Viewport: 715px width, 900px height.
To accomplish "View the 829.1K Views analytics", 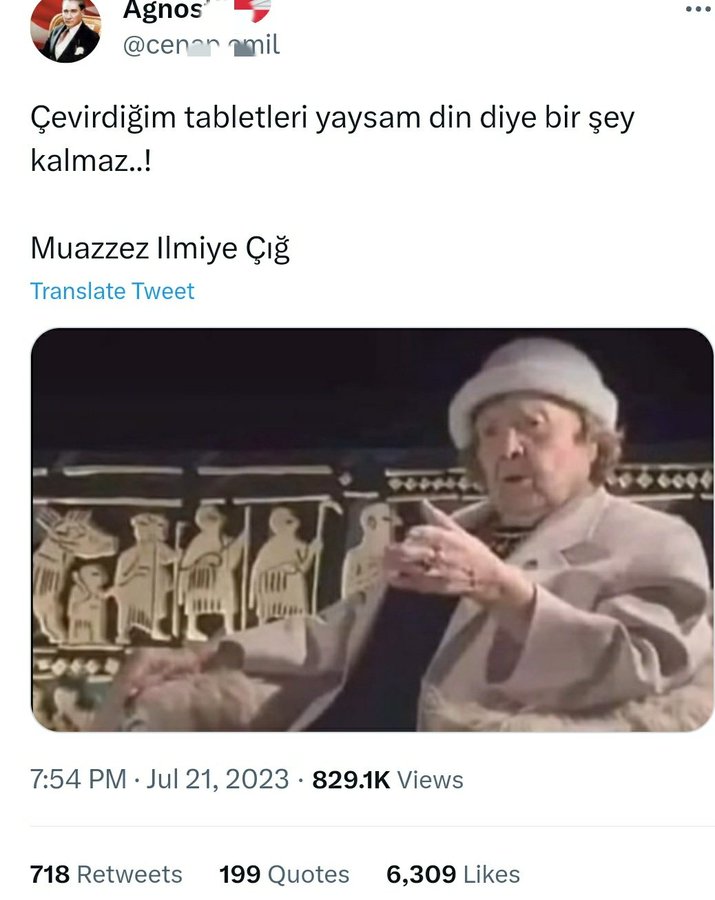I will pyautogui.click(x=388, y=780).
